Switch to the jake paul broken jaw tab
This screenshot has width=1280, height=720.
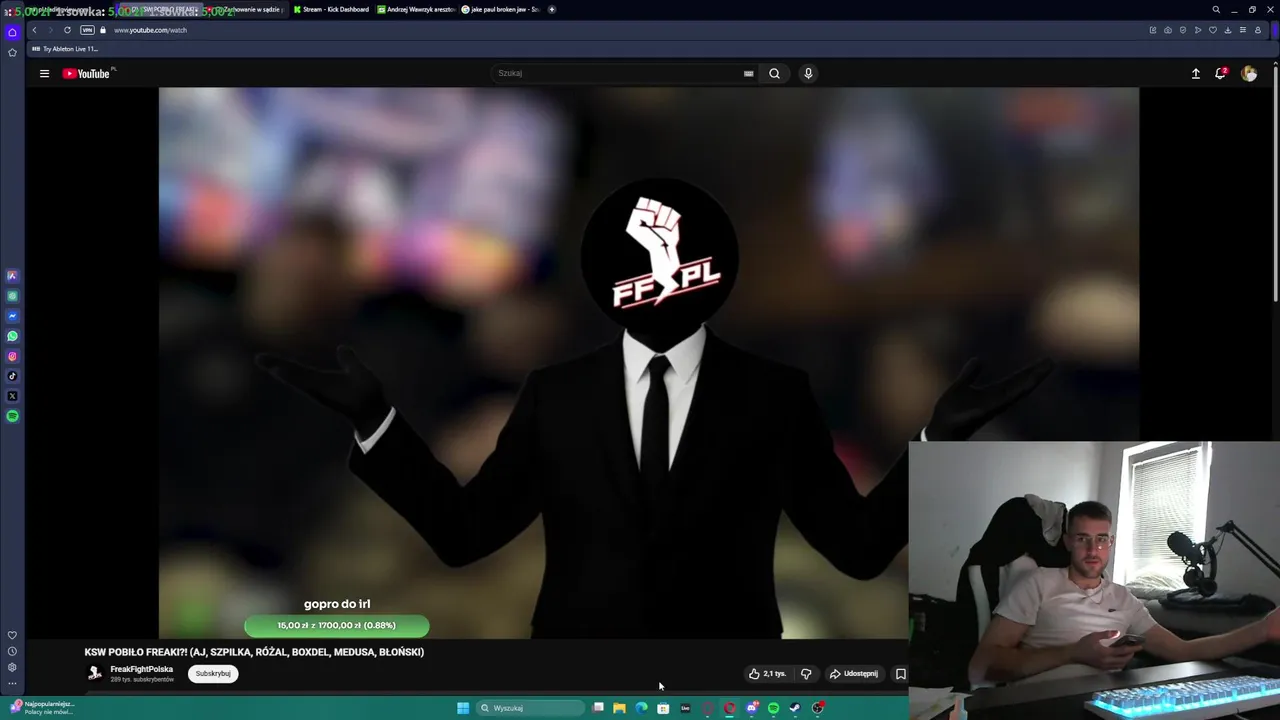(x=500, y=9)
